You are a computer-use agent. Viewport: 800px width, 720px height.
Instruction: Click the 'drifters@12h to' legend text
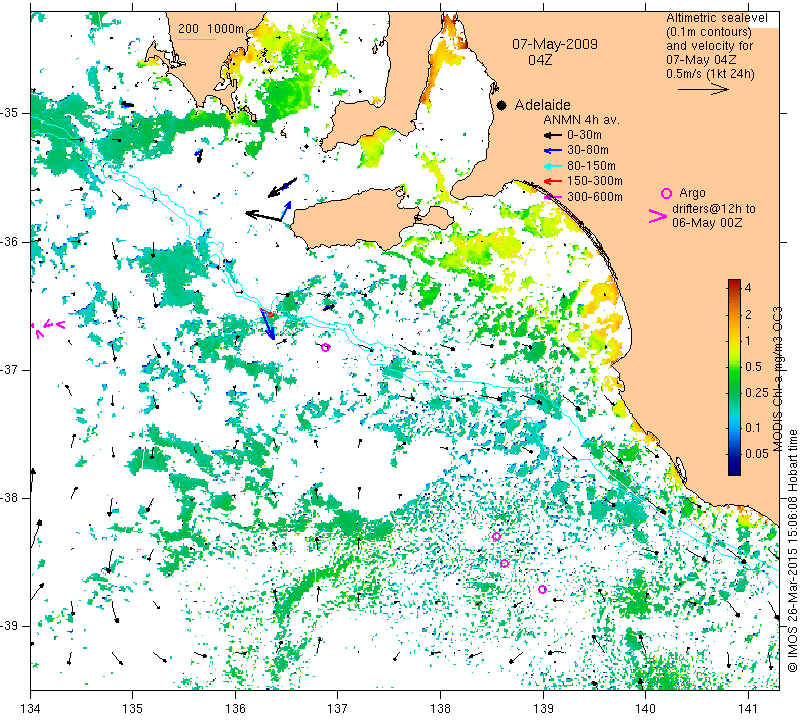[x=713, y=209]
